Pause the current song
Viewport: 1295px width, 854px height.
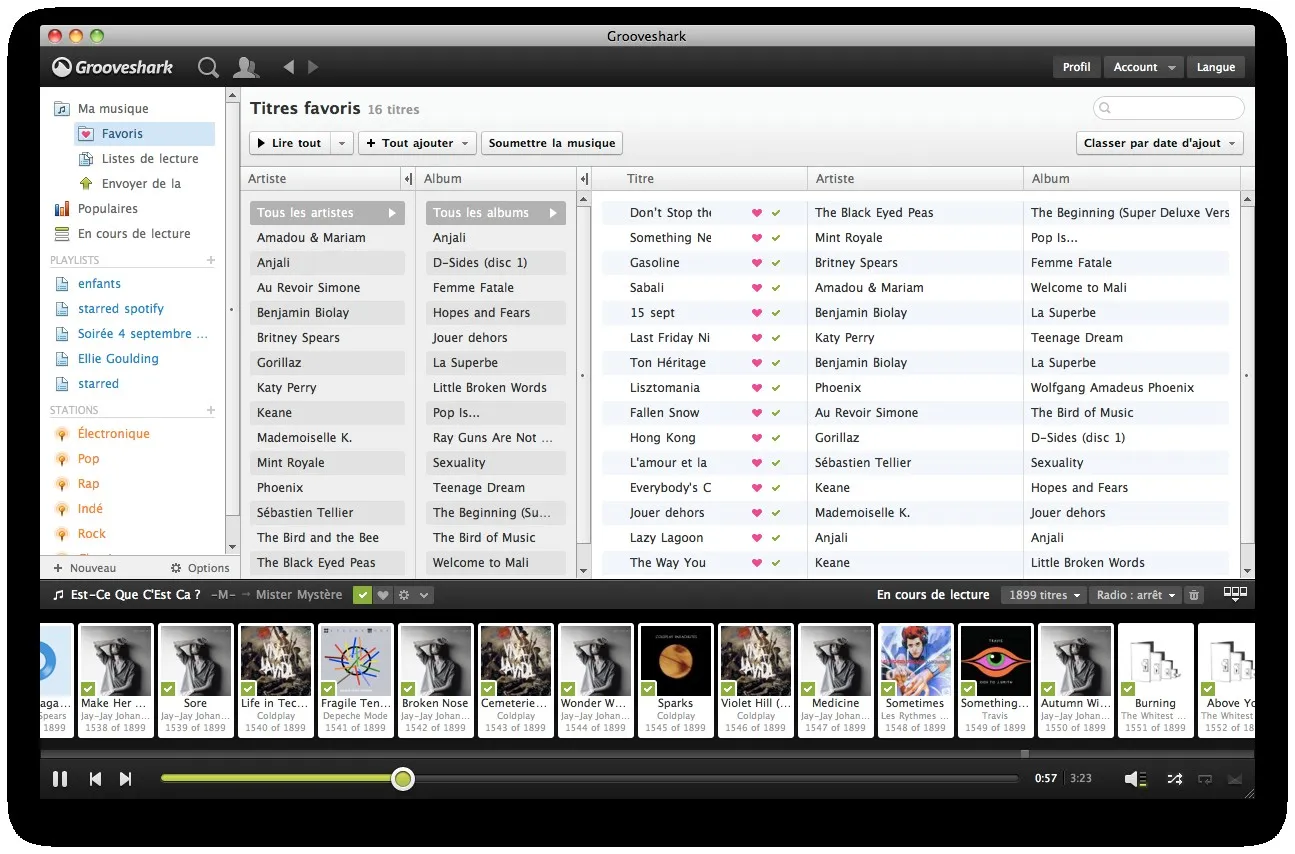pyautogui.click(x=60, y=779)
